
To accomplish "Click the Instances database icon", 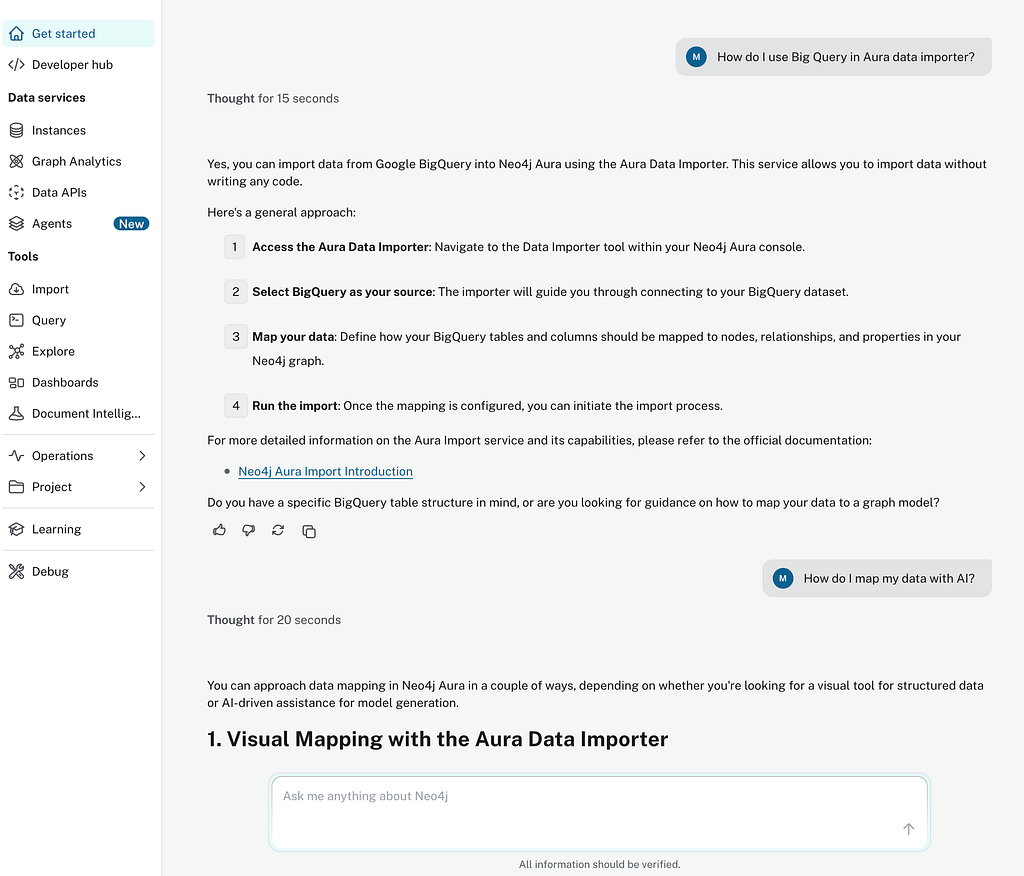I will click(16, 130).
